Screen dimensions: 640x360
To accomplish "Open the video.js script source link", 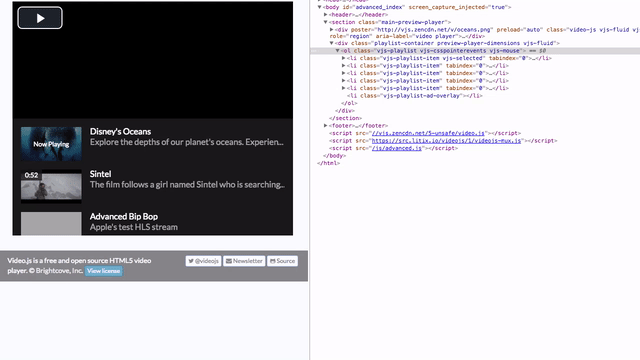I will click(428, 133).
